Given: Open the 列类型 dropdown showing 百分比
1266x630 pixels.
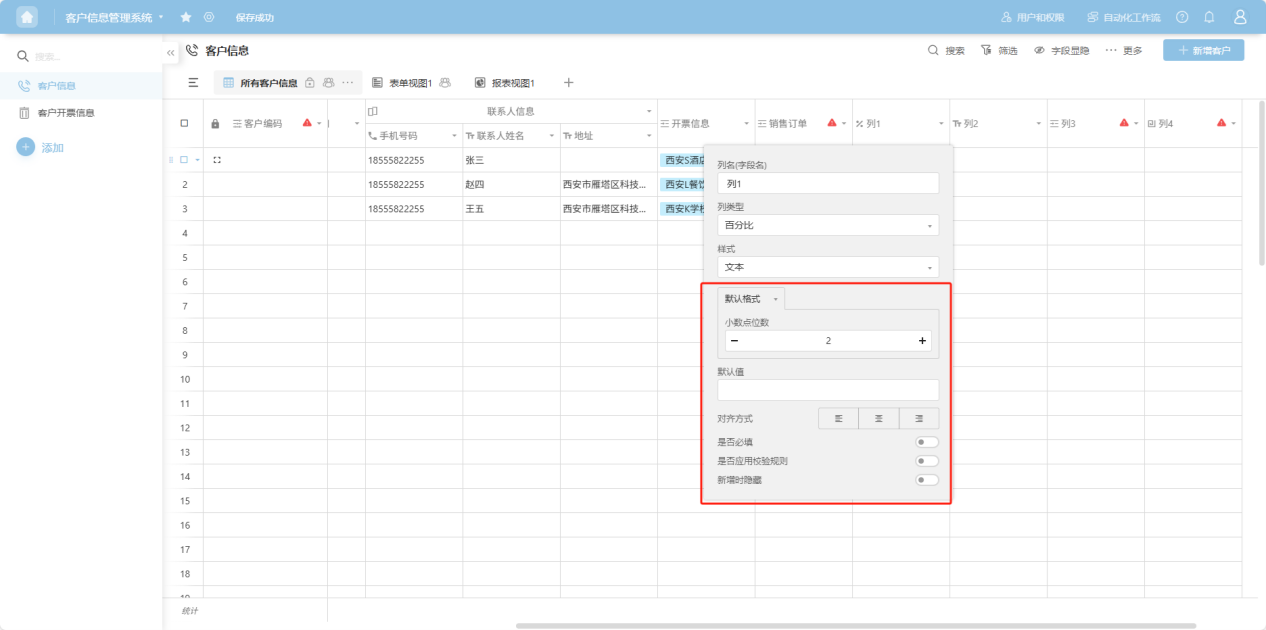Looking at the screenshot, I should click(828, 226).
